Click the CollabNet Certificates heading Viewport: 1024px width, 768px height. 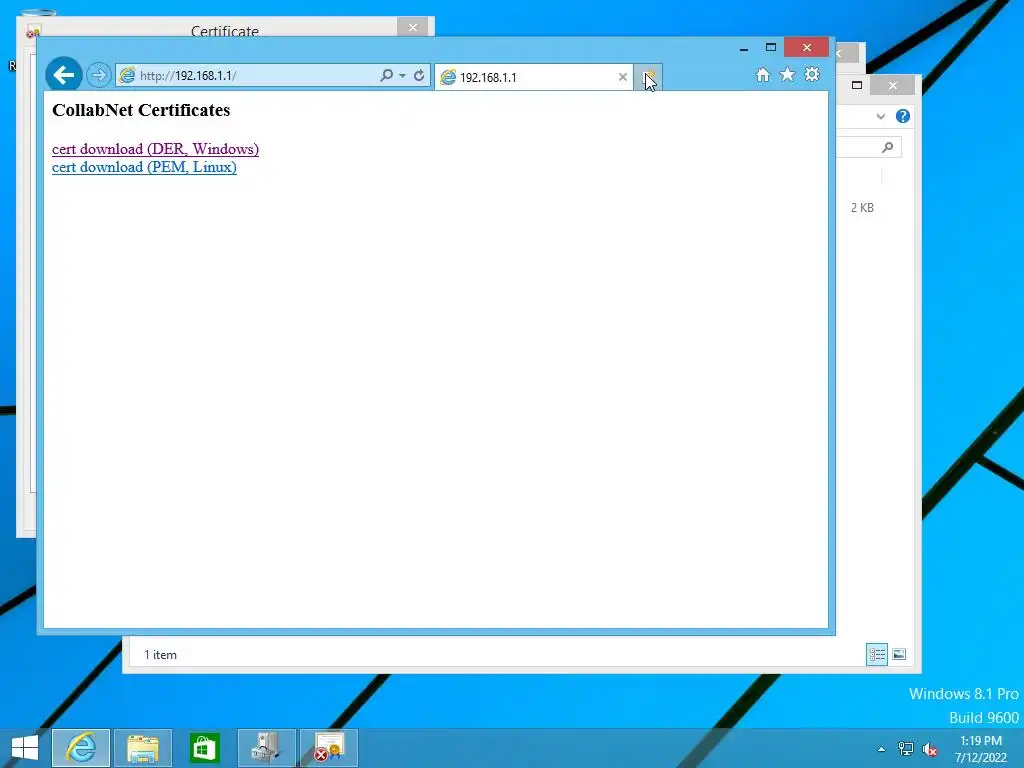point(141,110)
